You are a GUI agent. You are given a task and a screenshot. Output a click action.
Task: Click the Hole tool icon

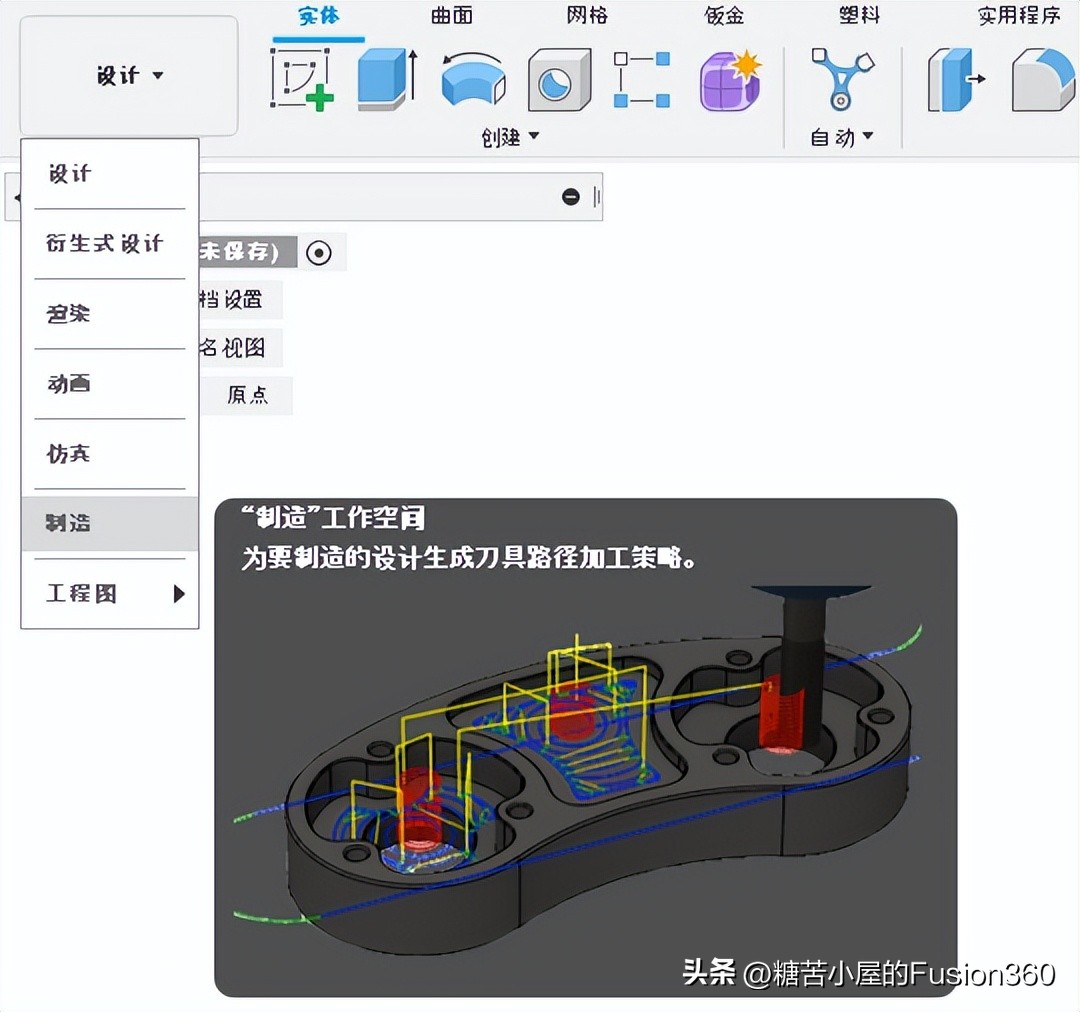click(558, 80)
